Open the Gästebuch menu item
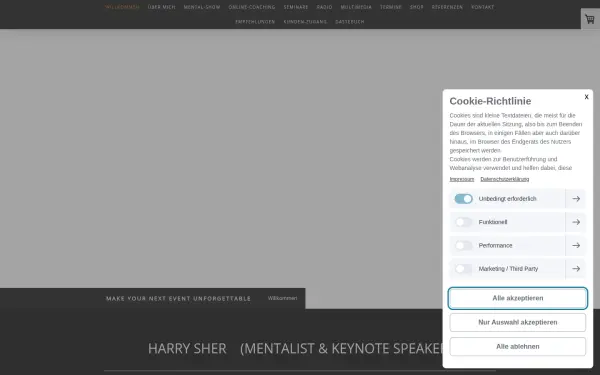 tap(350, 22)
